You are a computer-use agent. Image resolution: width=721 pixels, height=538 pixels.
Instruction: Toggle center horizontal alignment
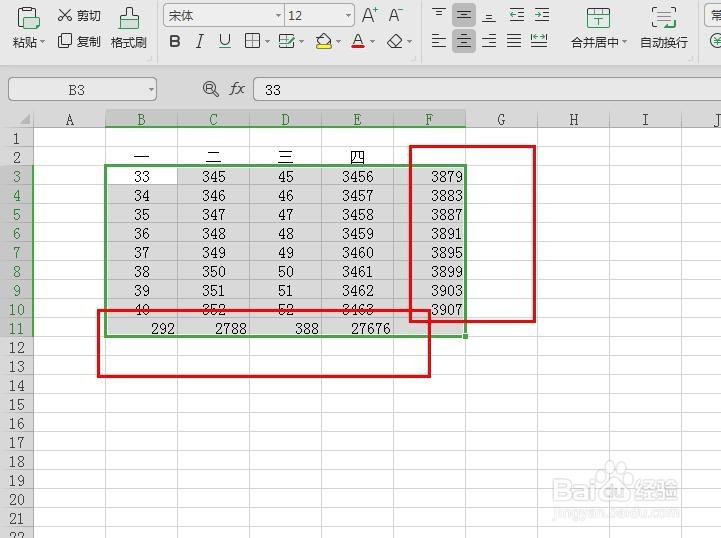464,41
